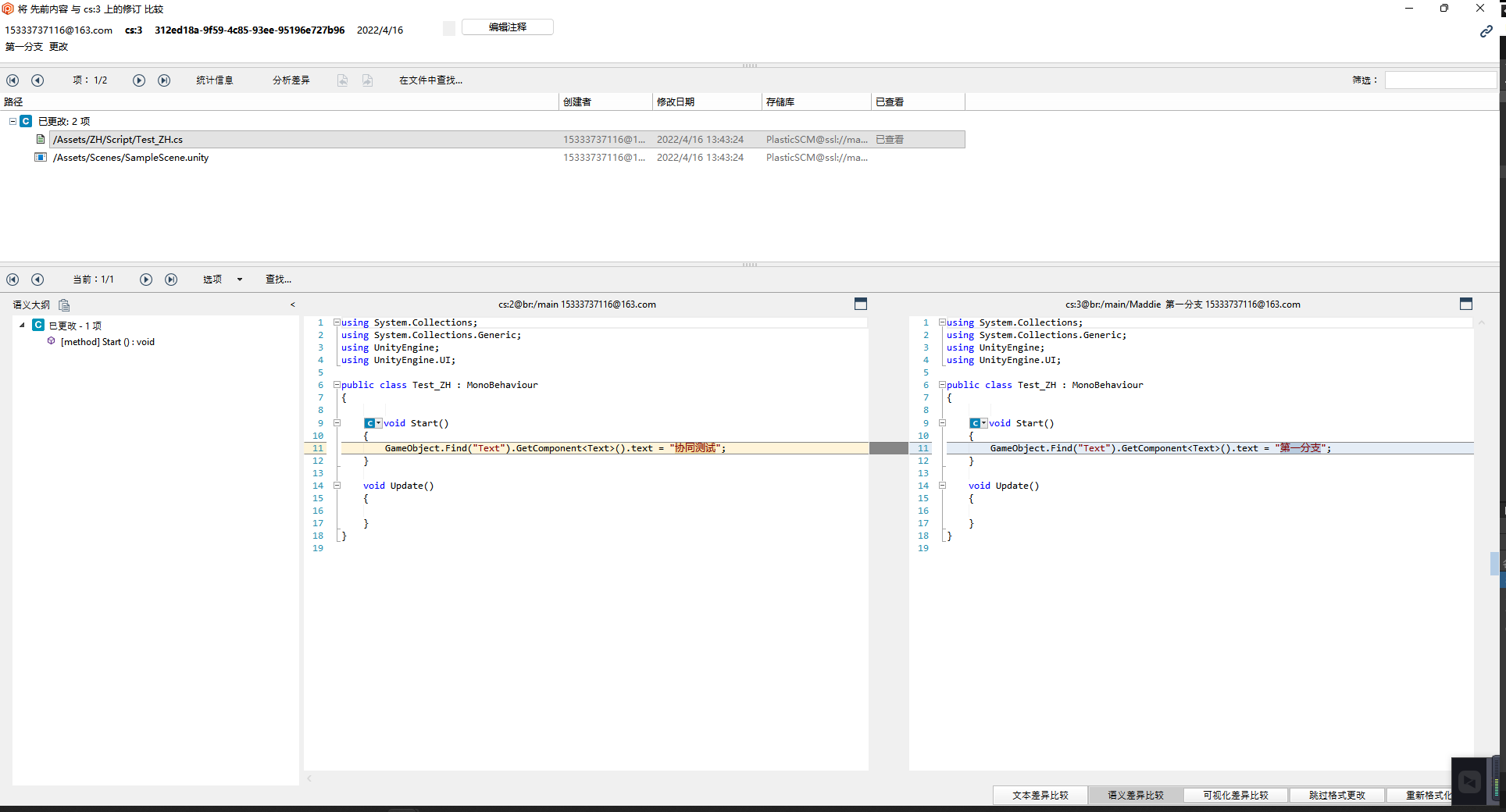Go to first item in file list toolbar
Screen dimensions: 1506x812
[12, 80]
